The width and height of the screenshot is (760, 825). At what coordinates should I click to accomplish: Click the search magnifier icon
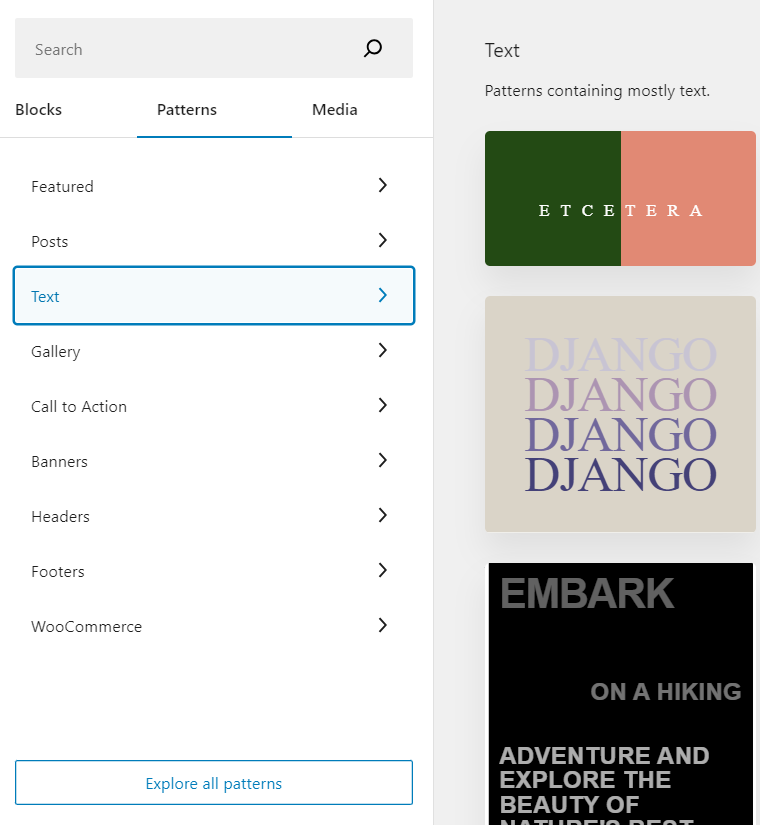(x=373, y=48)
